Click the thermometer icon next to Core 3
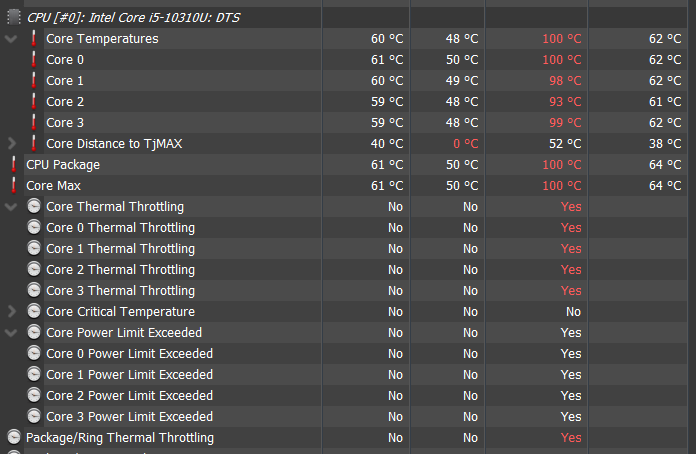Screen dimensions: 696x454 (34, 122)
